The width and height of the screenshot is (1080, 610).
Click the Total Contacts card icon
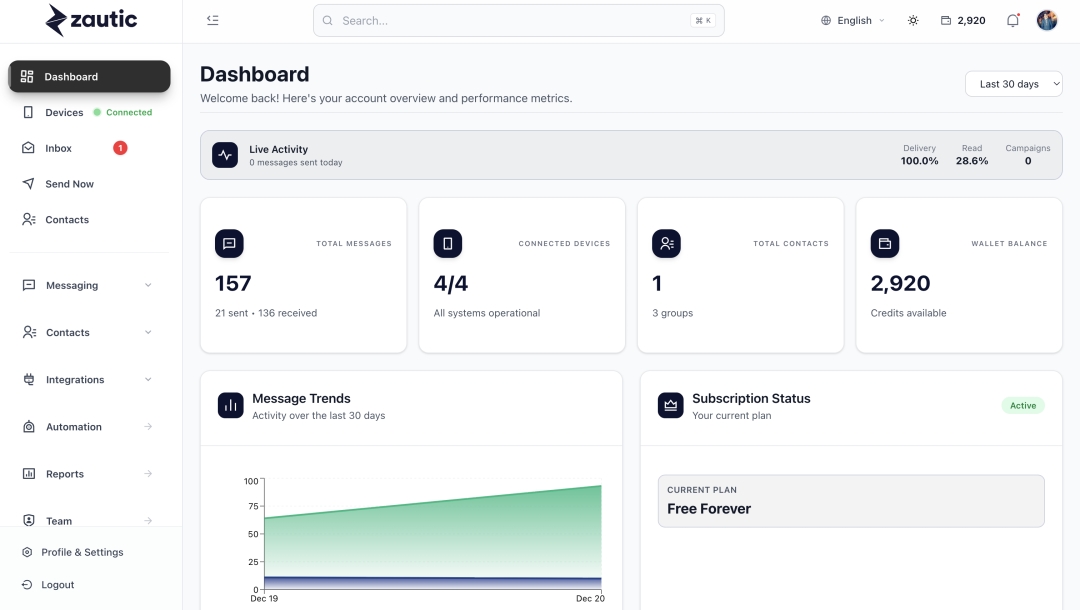pos(666,243)
